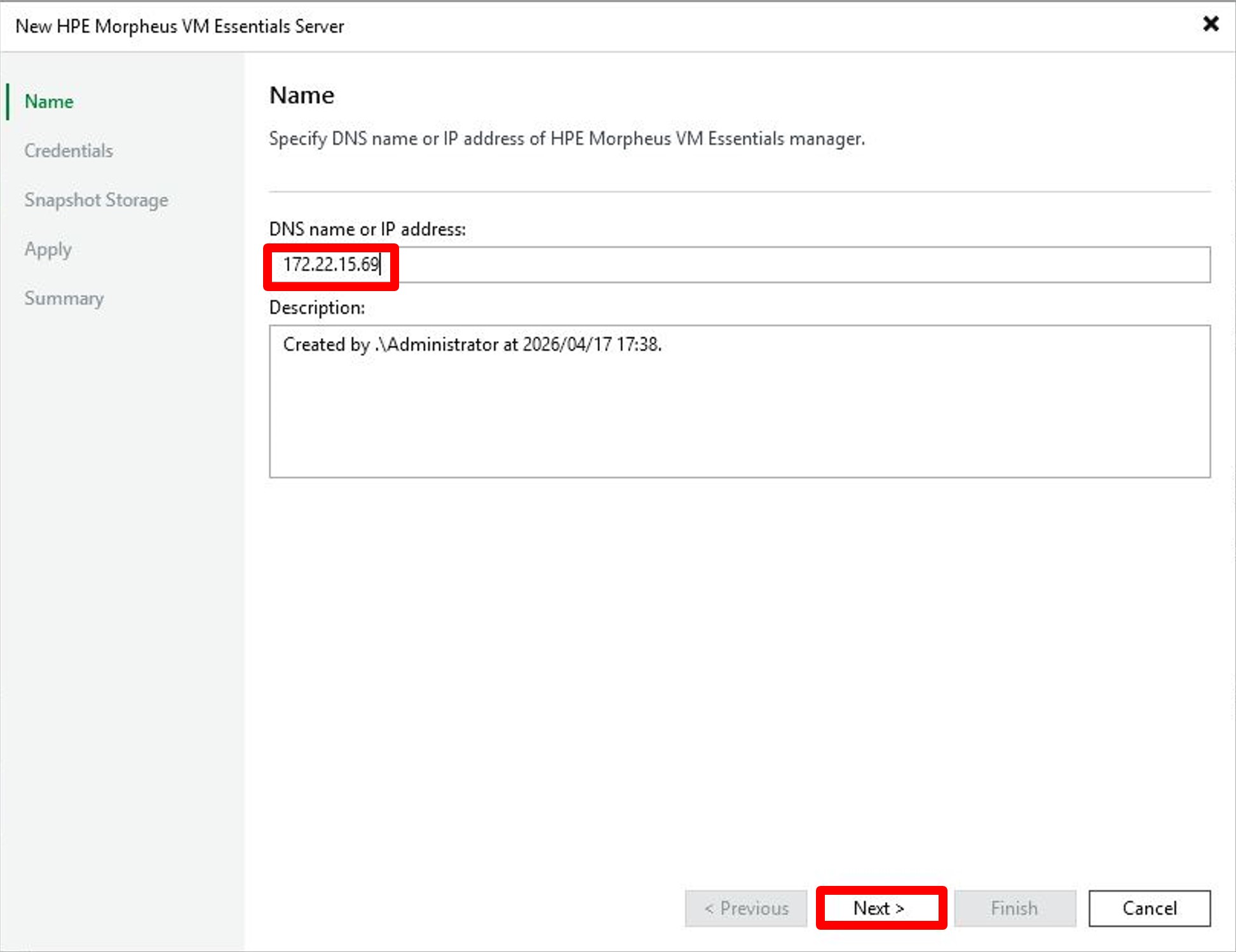This screenshot has width=1236, height=952.
Task: Click the DNS name or IP address field
Action: coord(740,264)
